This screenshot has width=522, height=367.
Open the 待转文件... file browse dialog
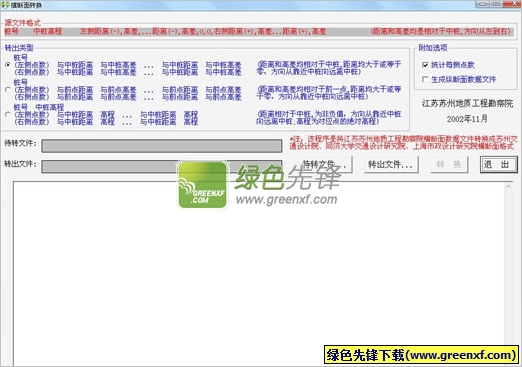coord(322,164)
